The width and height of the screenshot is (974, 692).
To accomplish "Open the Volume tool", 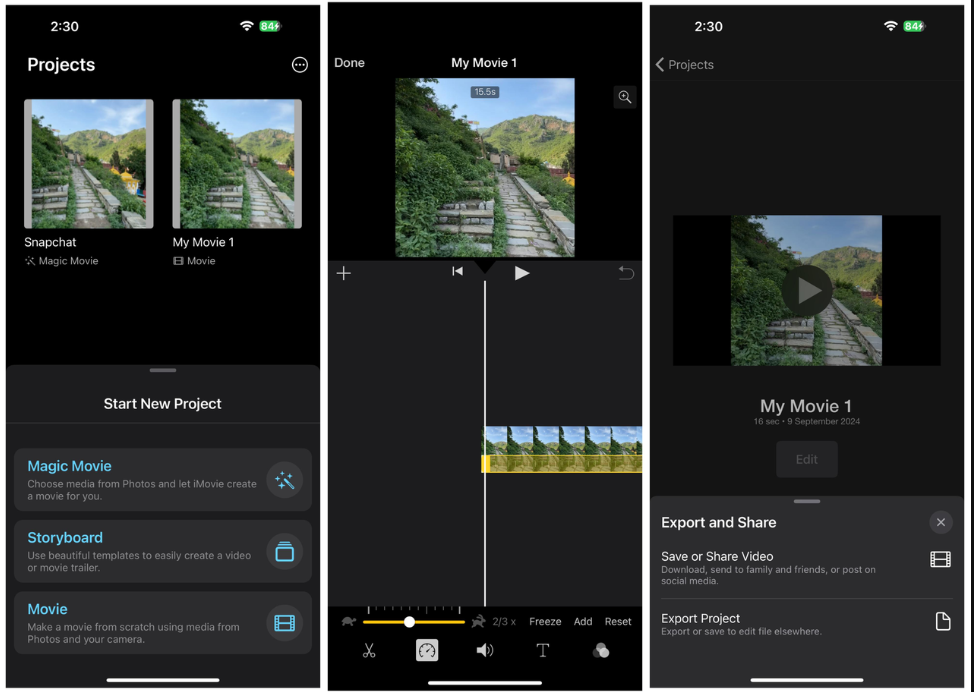I will (485, 650).
